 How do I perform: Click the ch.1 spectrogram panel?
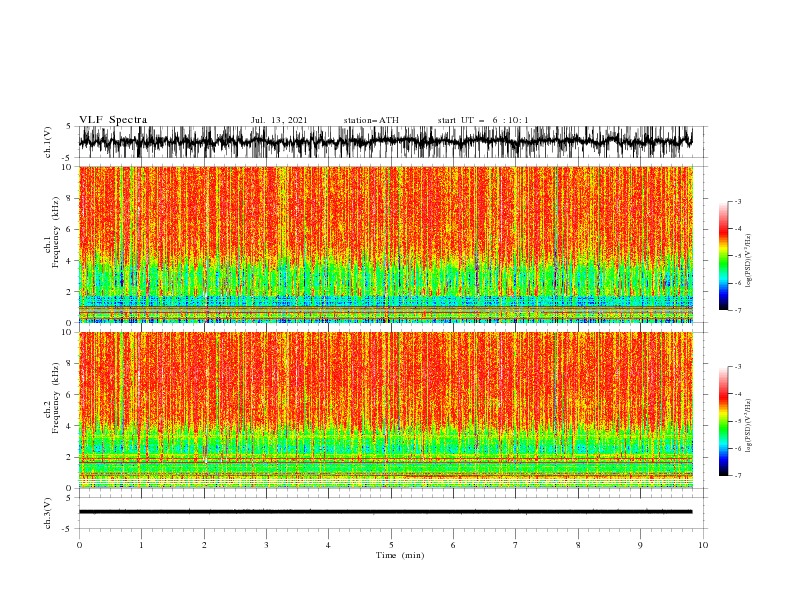click(x=386, y=244)
